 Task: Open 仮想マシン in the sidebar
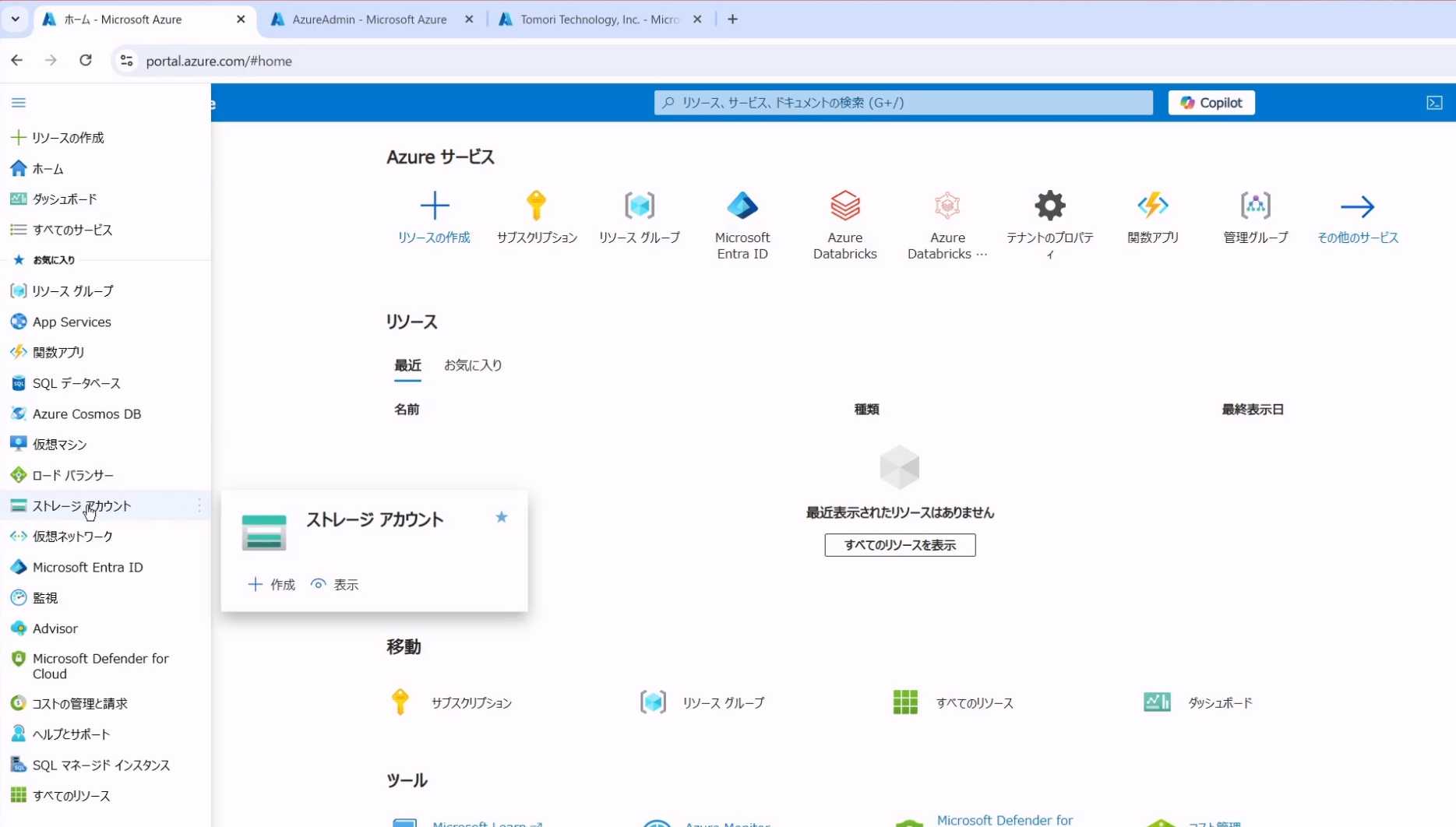click(x=59, y=445)
